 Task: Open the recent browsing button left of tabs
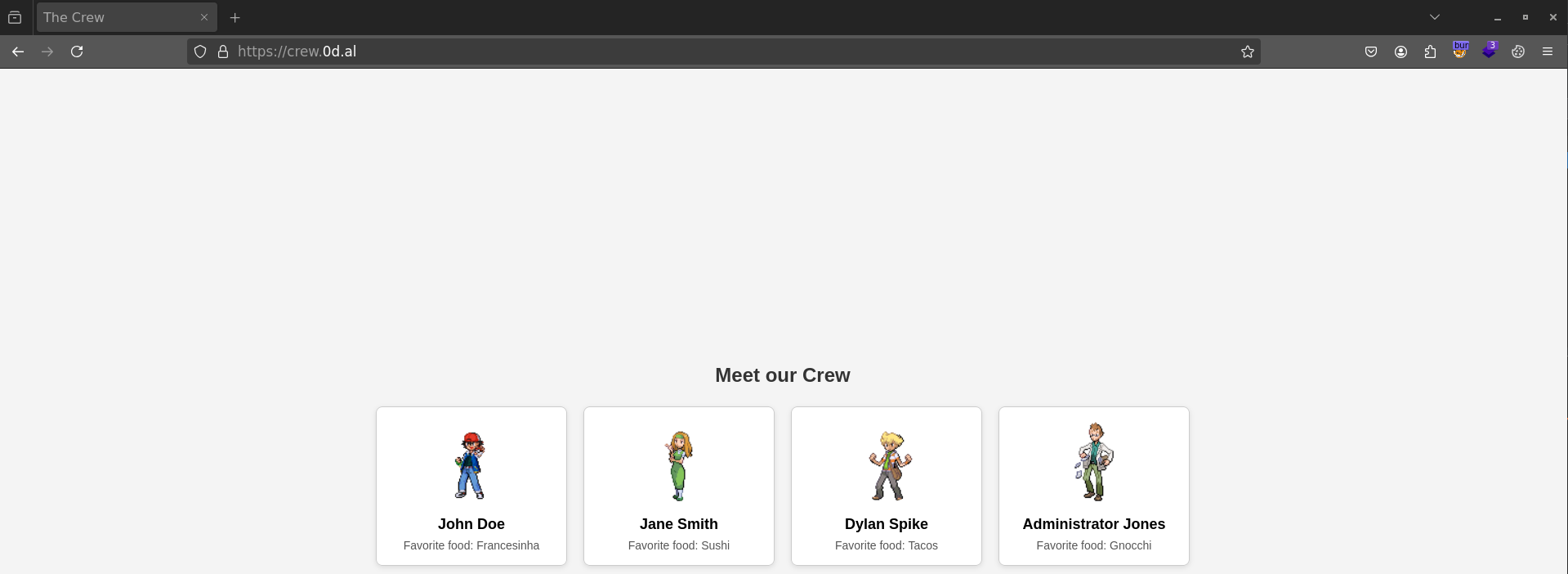coord(15,17)
